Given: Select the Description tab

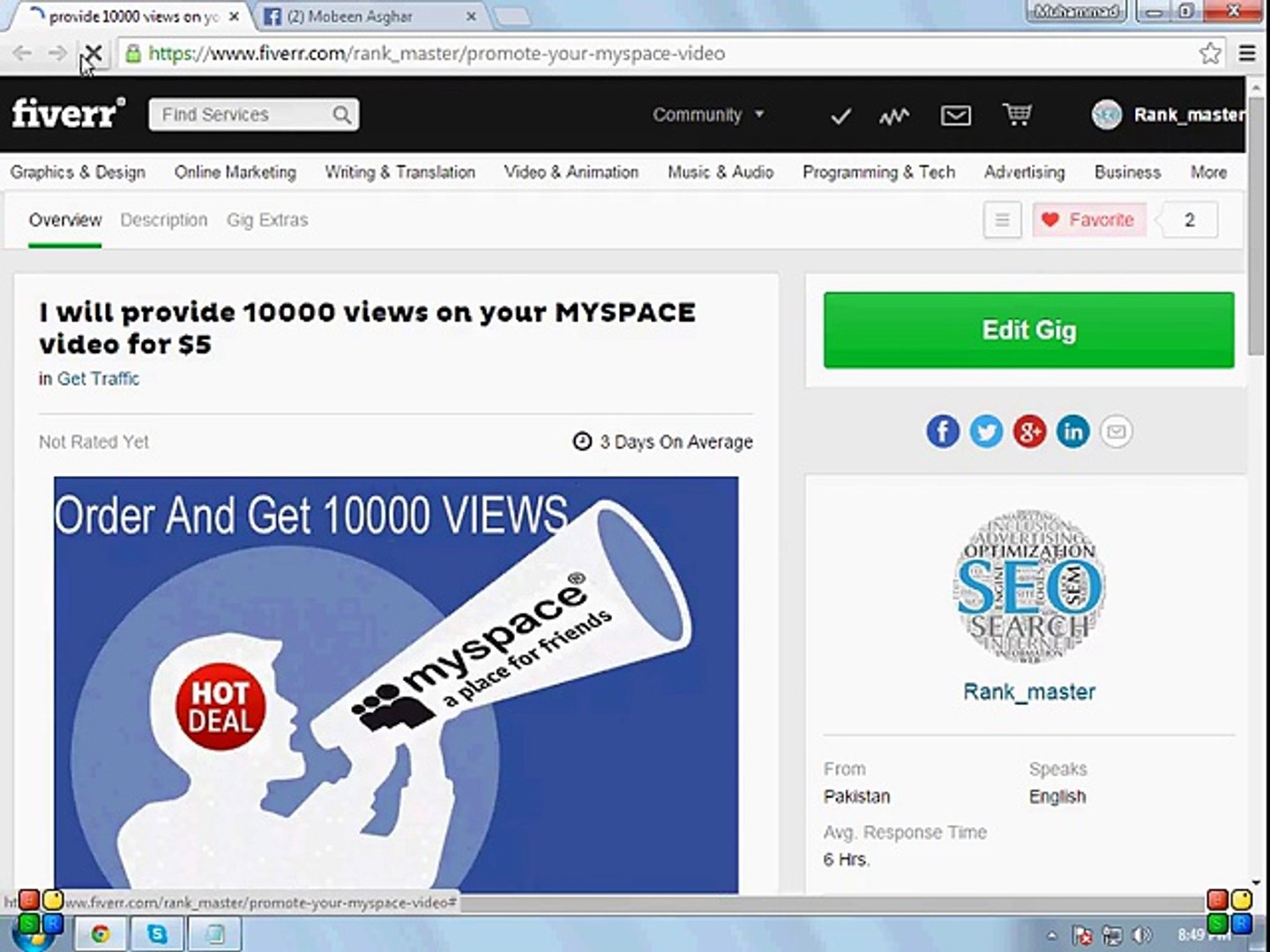Looking at the screenshot, I should [164, 220].
